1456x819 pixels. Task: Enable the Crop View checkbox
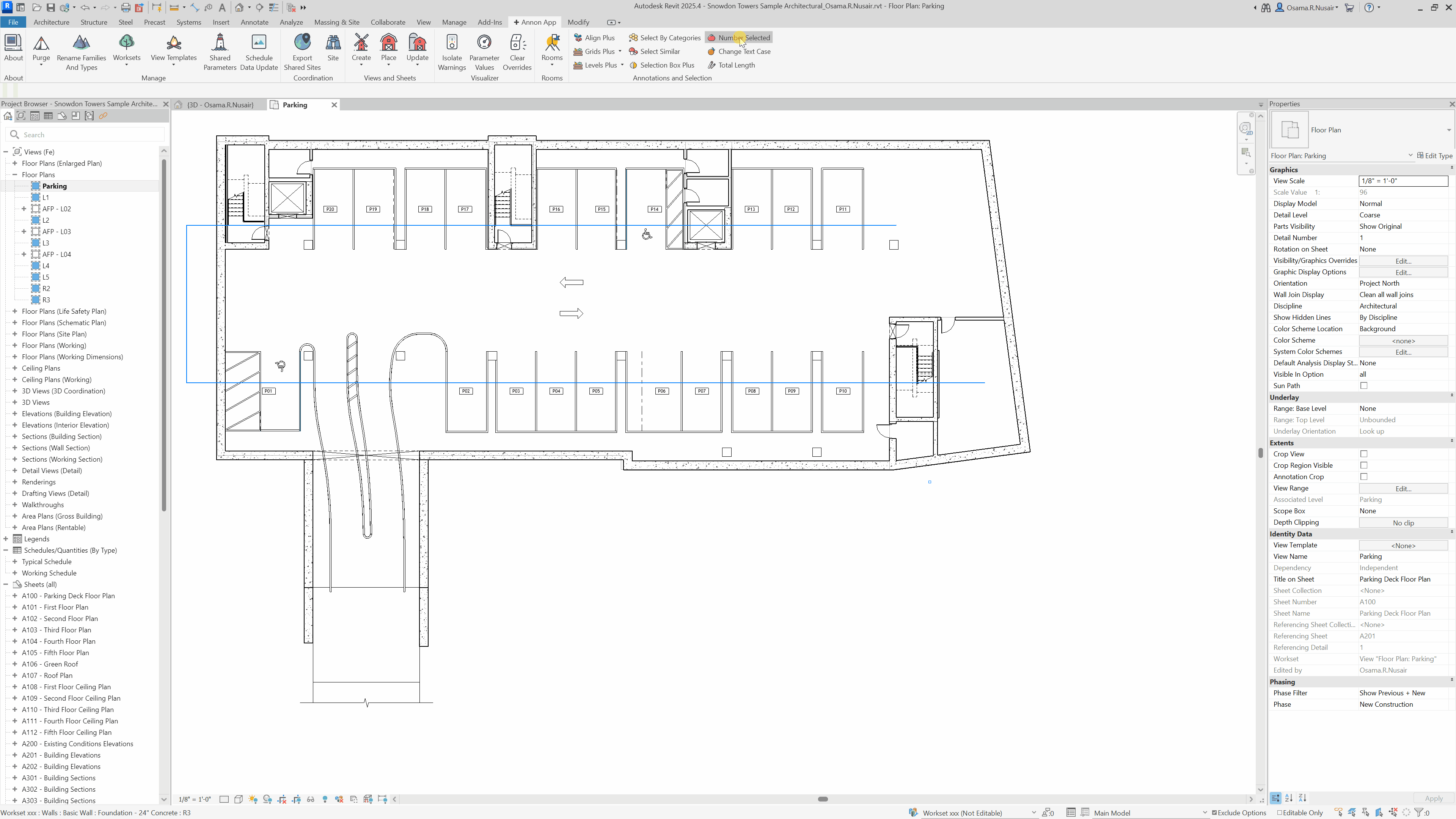(x=1364, y=454)
